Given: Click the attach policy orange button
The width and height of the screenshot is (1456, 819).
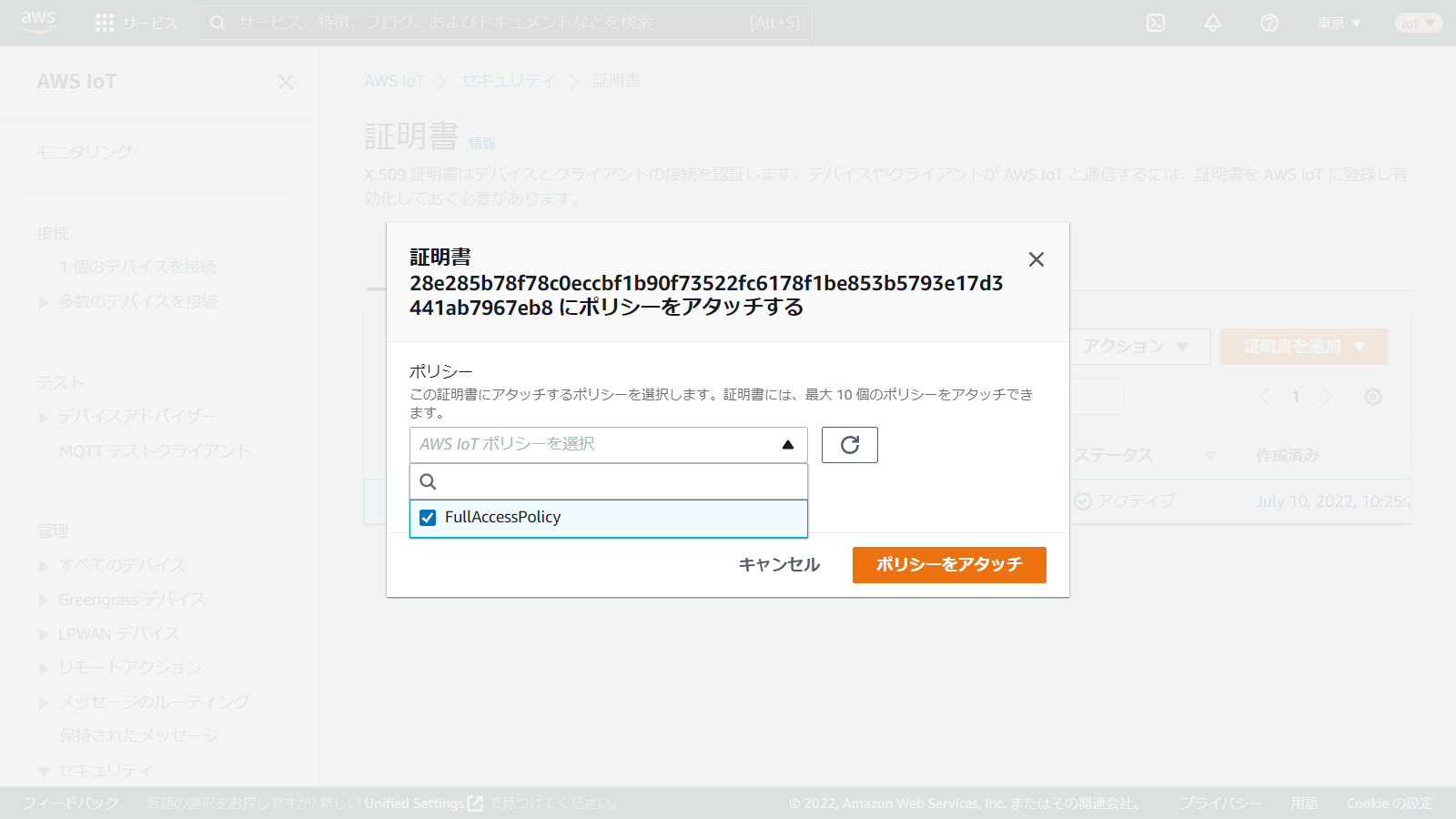Looking at the screenshot, I should (x=948, y=564).
